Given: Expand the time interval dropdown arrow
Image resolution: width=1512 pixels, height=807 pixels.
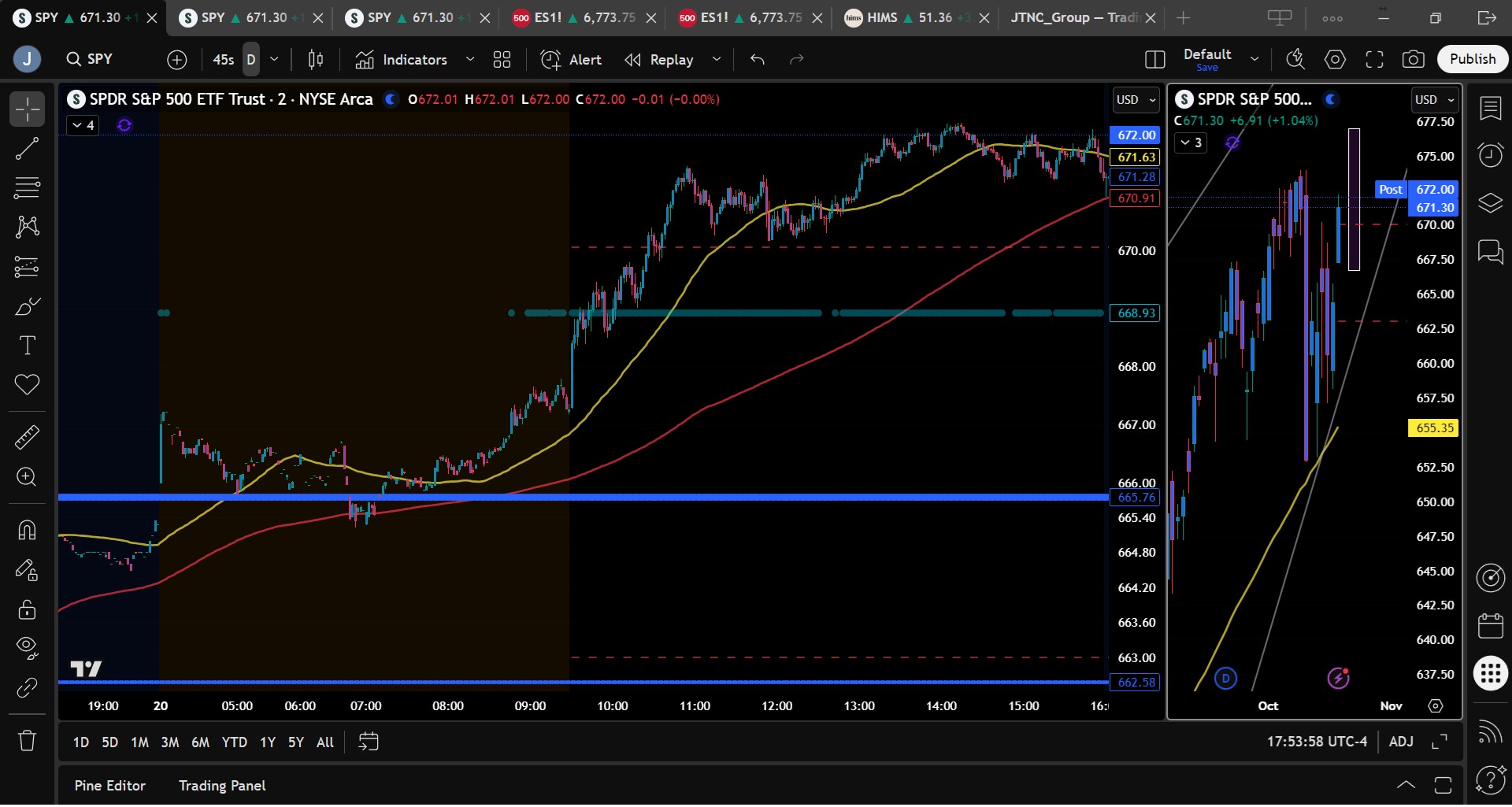Looking at the screenshot, I should click(x=274, y=59).
